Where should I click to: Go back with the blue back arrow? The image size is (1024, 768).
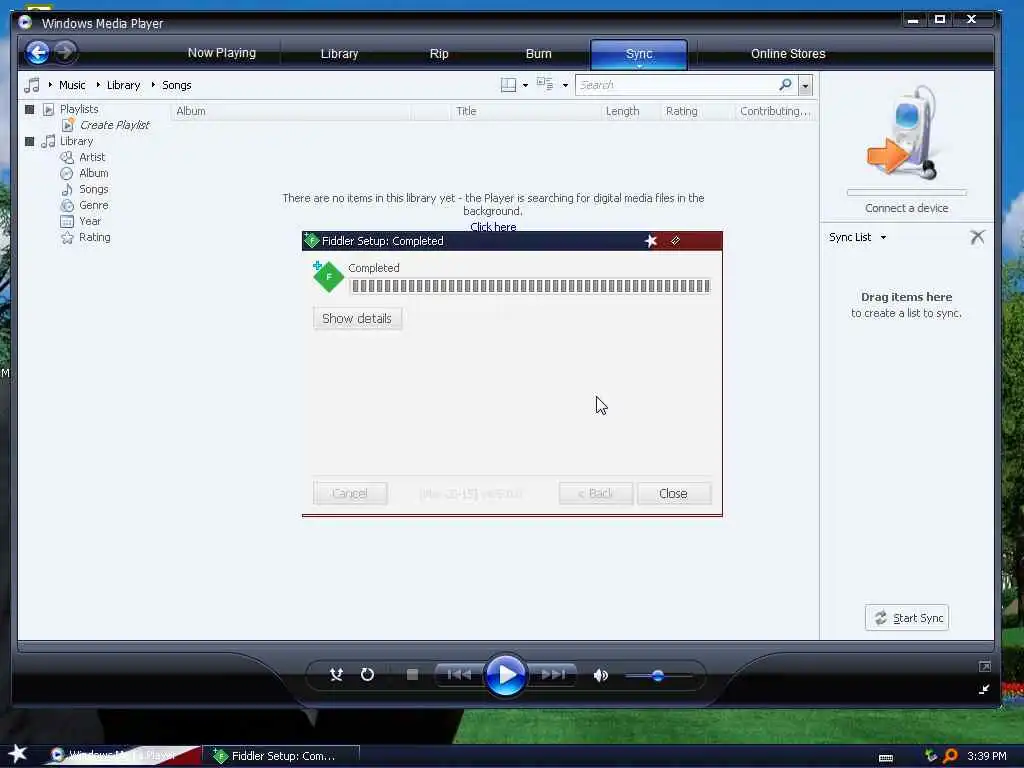(x=37, y=52)
